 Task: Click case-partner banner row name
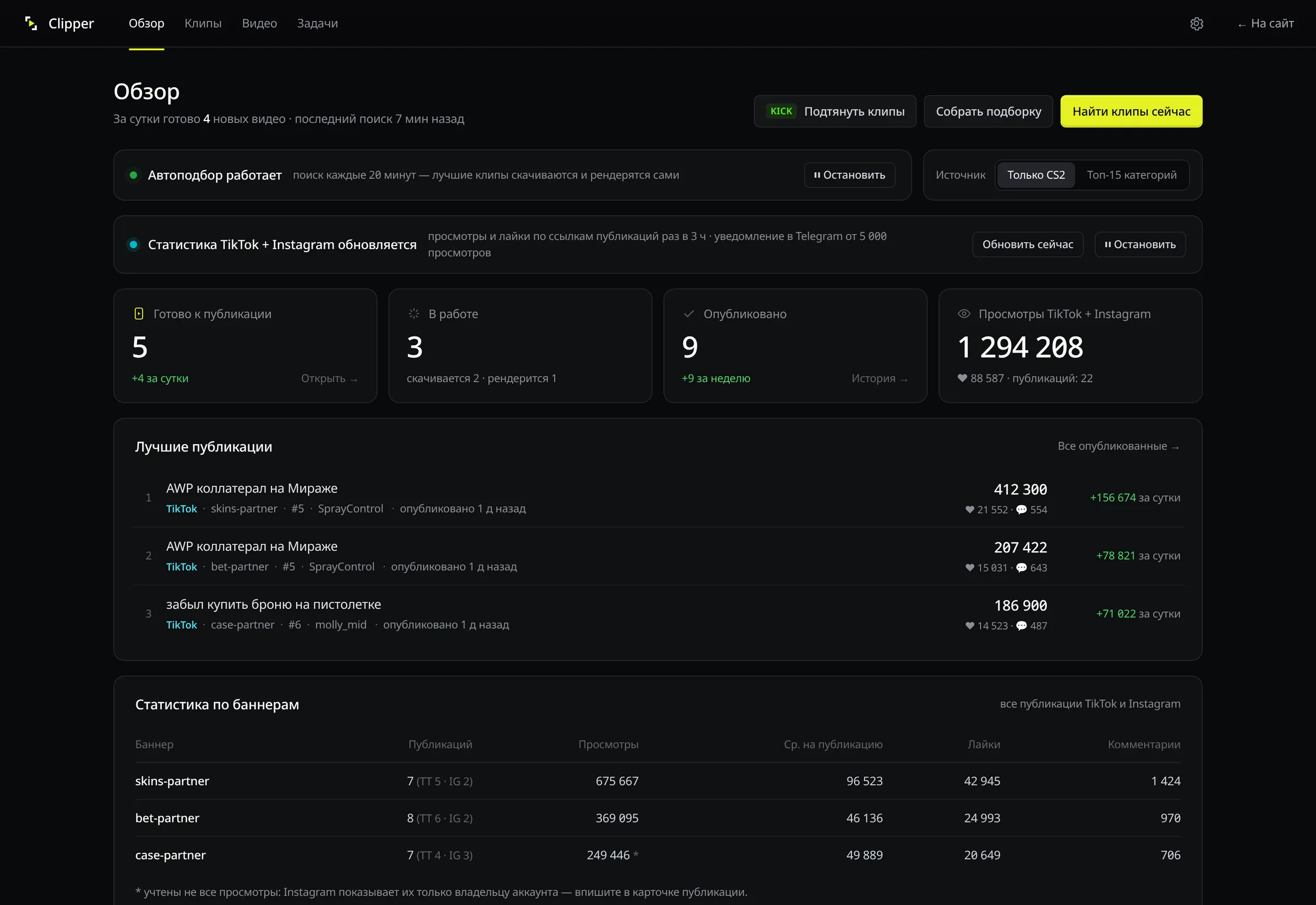click(x=170, y=855)
